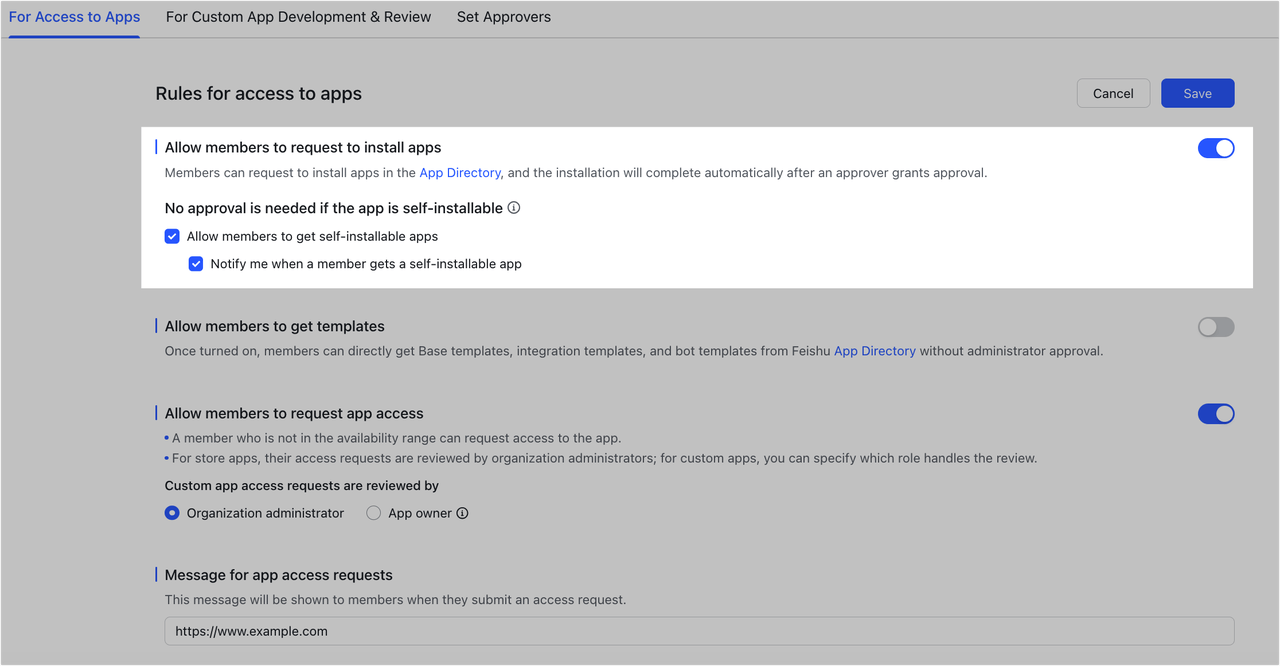This screenshot has width=1280, height=666.
Task: Select the "For Access to Apps" tab
Action: click(74, 16)
